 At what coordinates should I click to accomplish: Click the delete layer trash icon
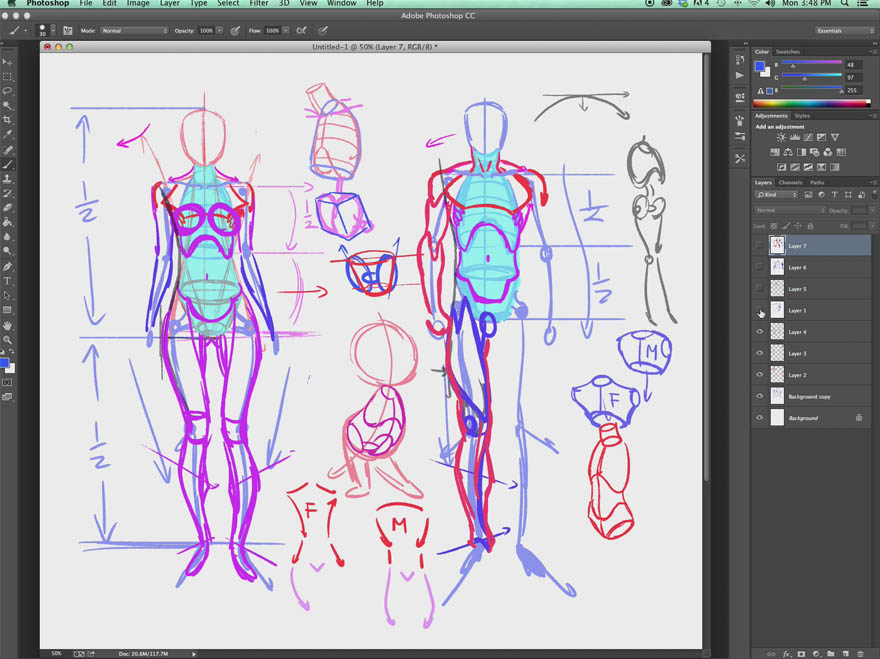coord(860,654)
